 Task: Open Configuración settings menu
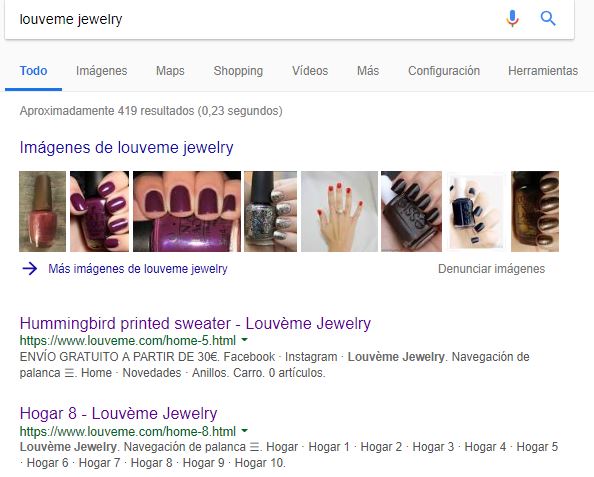click(444, 71)
